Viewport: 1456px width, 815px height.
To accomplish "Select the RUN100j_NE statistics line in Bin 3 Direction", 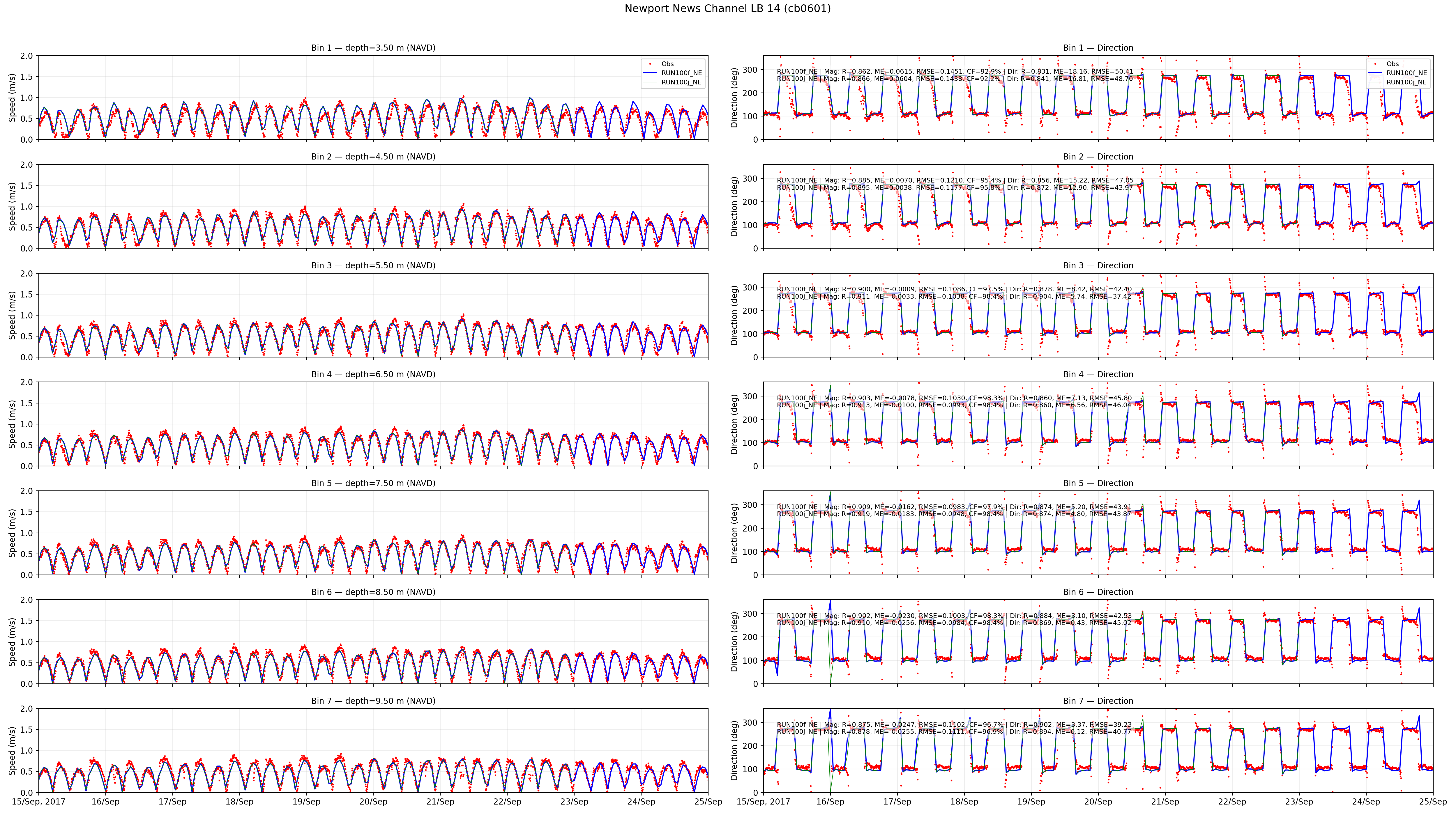I will (954, 297).
